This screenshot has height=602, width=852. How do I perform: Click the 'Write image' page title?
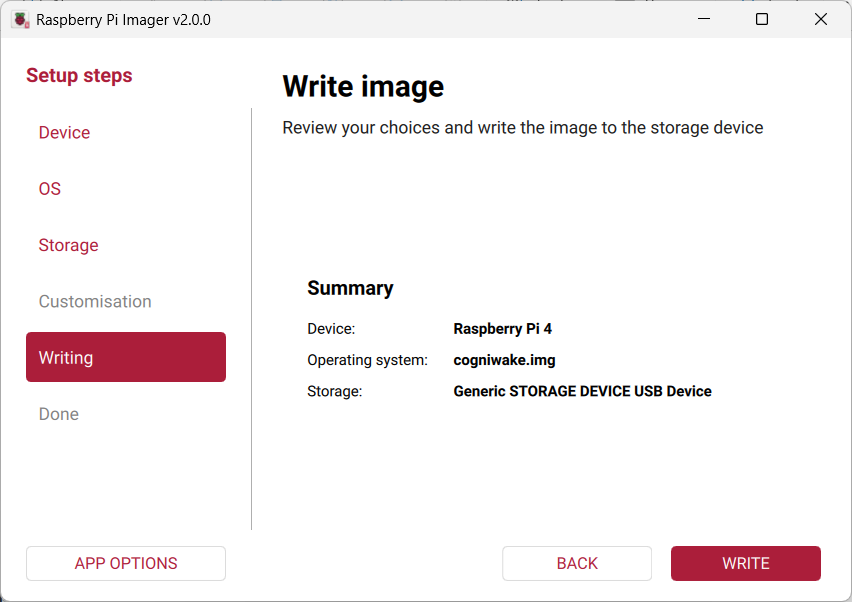363,86
